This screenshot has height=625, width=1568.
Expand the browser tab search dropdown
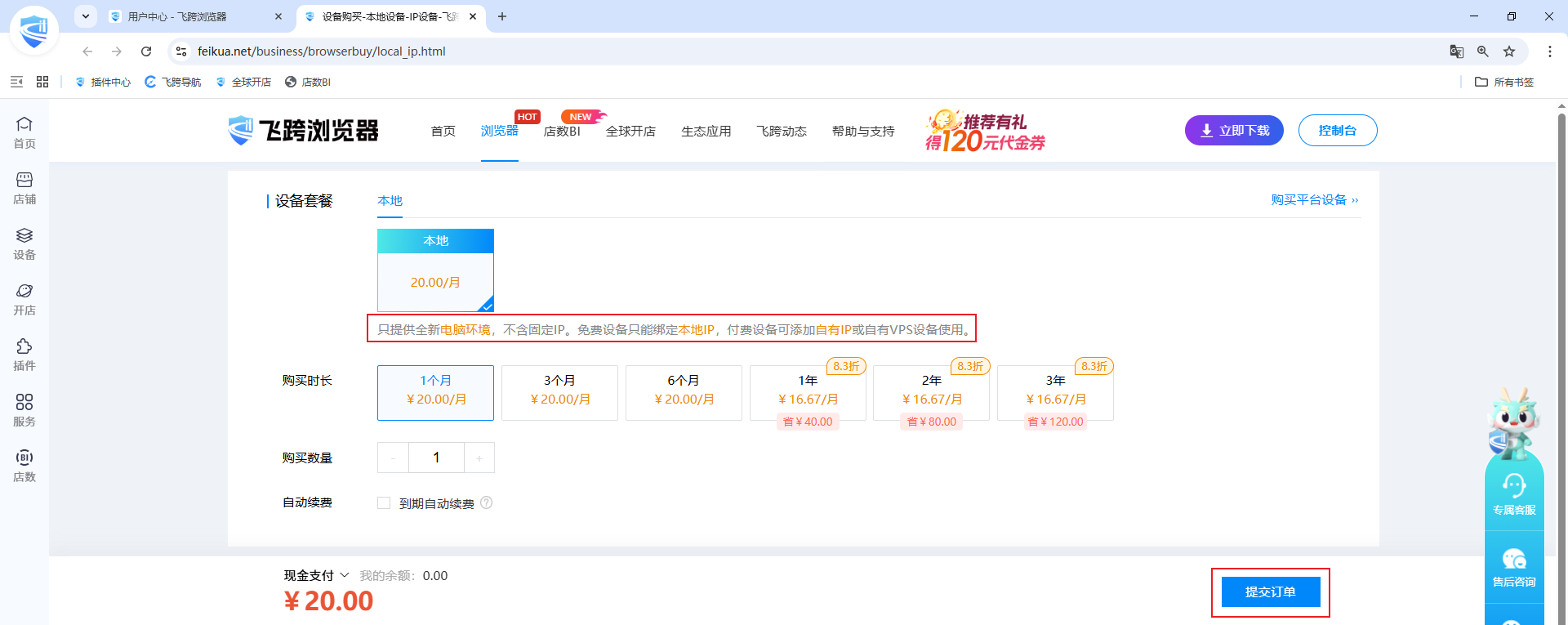(x=86, y=16)
